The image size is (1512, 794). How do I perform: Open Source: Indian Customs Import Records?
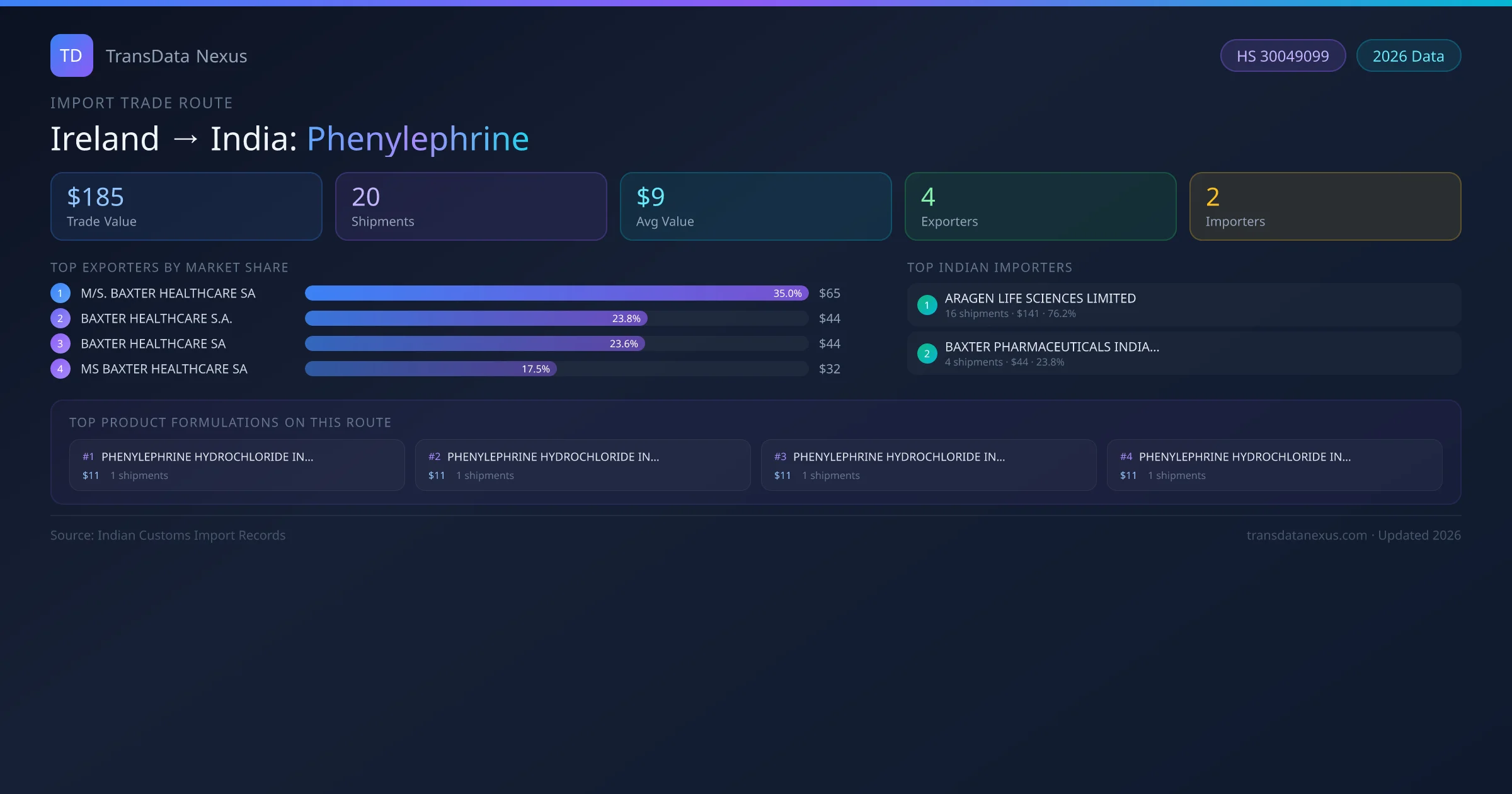coord(168,535)
